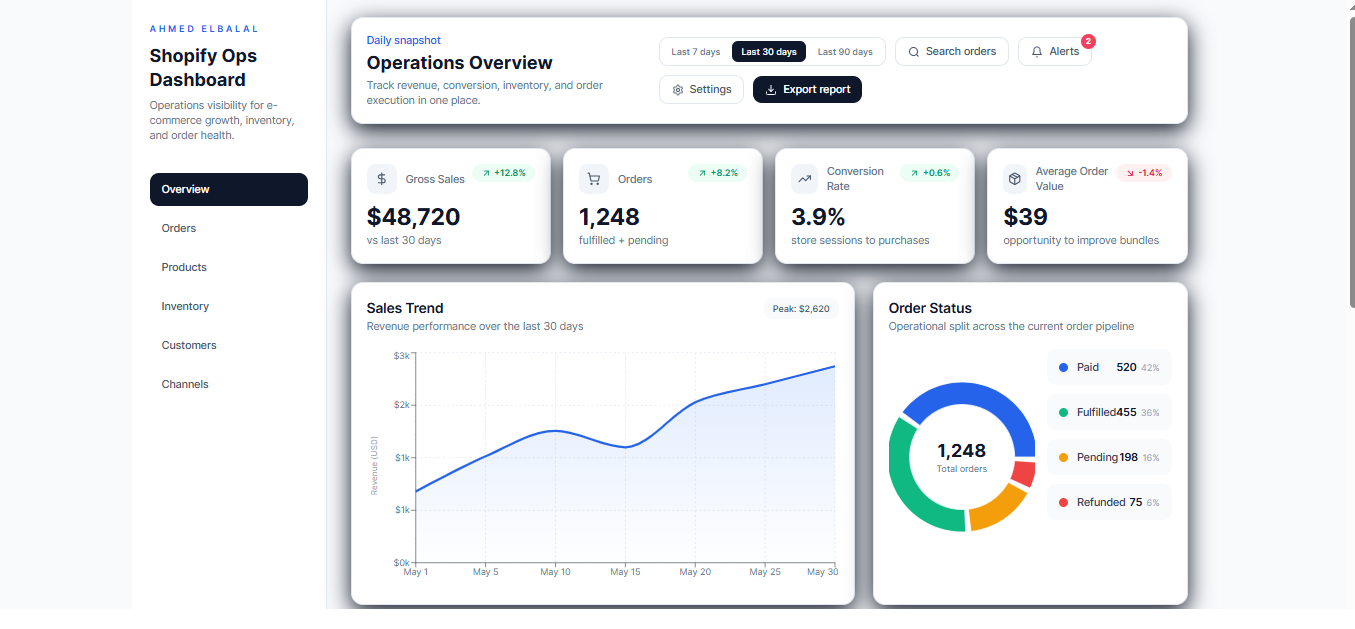Switch to the Last 7 days tab
Viewport: 1355px width, 629px height.
(x=696, y=51)
